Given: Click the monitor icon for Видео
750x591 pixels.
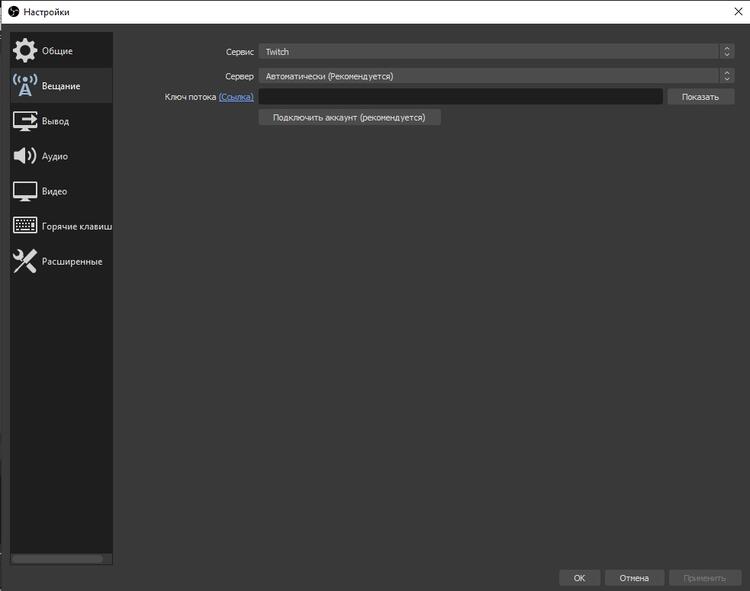Looking at the screenshot, I should (25, 191).
